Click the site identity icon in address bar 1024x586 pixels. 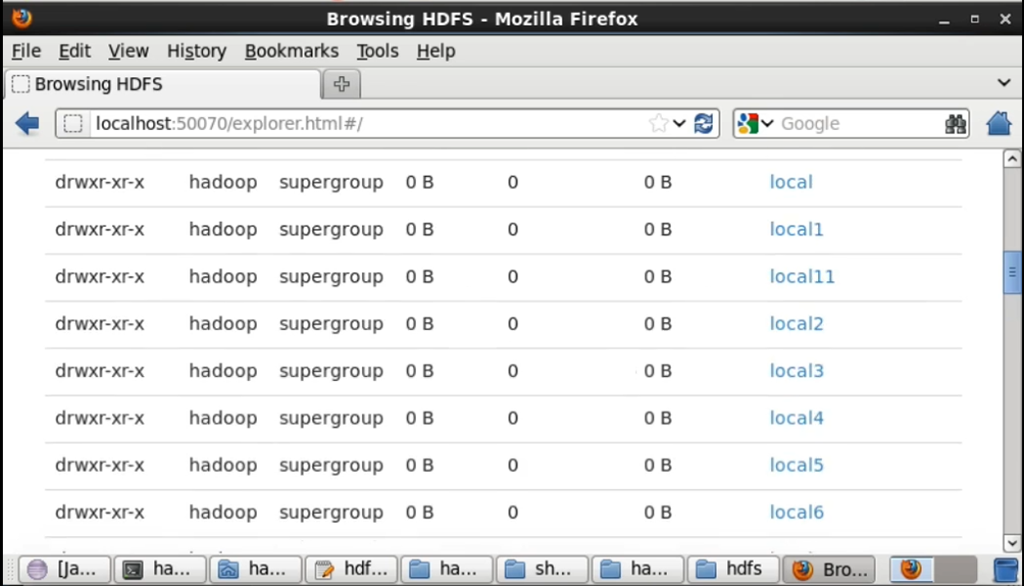click(73, 123)
